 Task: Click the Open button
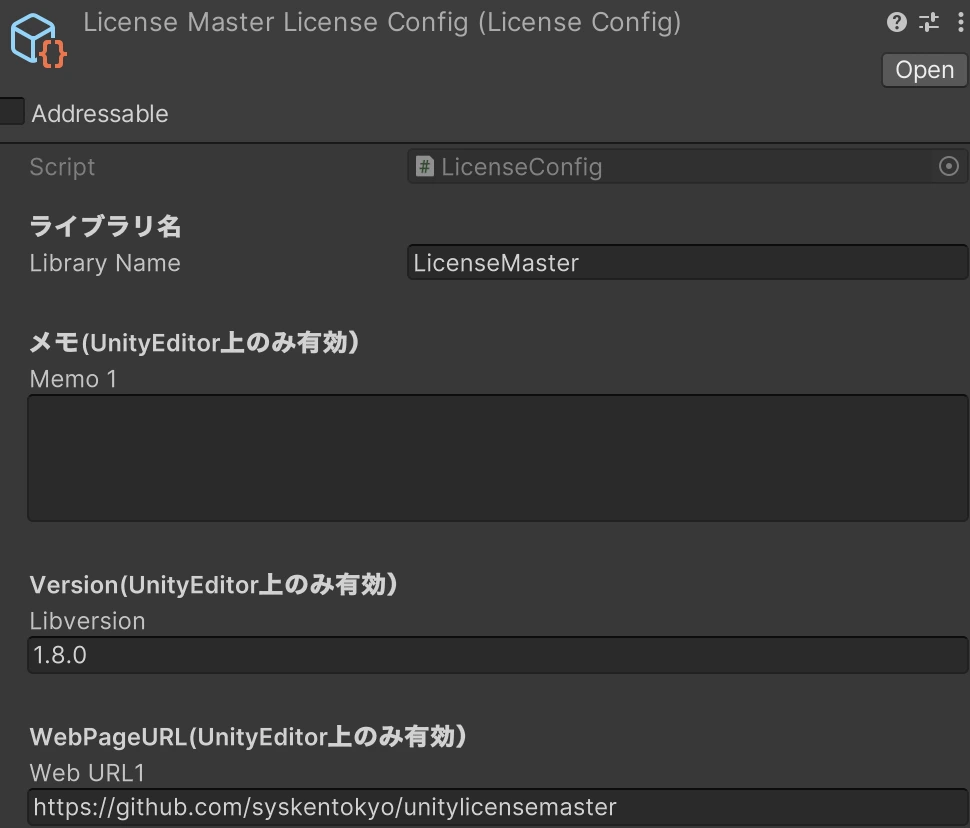(924, 70)
